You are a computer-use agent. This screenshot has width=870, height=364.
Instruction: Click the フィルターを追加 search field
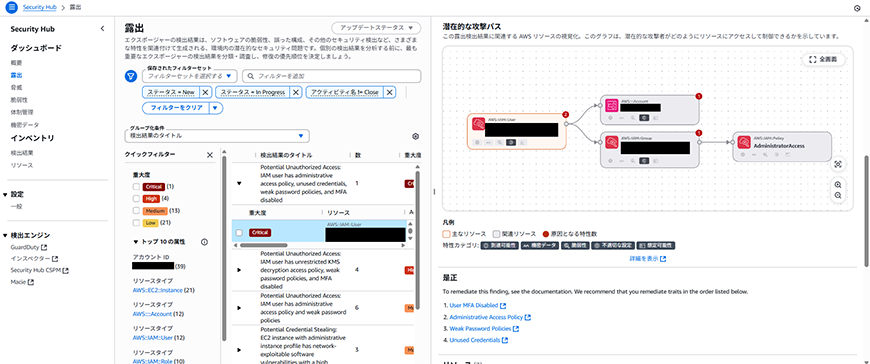332,76
